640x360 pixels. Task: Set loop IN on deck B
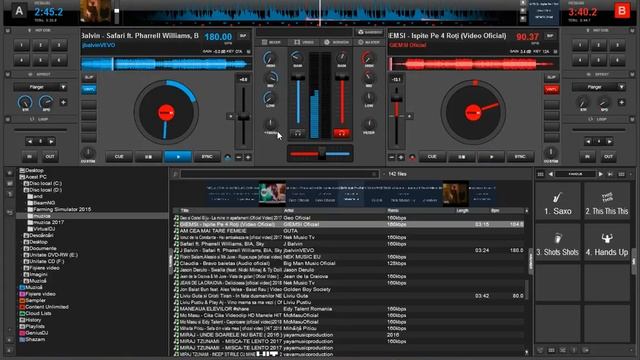(587, 156)
